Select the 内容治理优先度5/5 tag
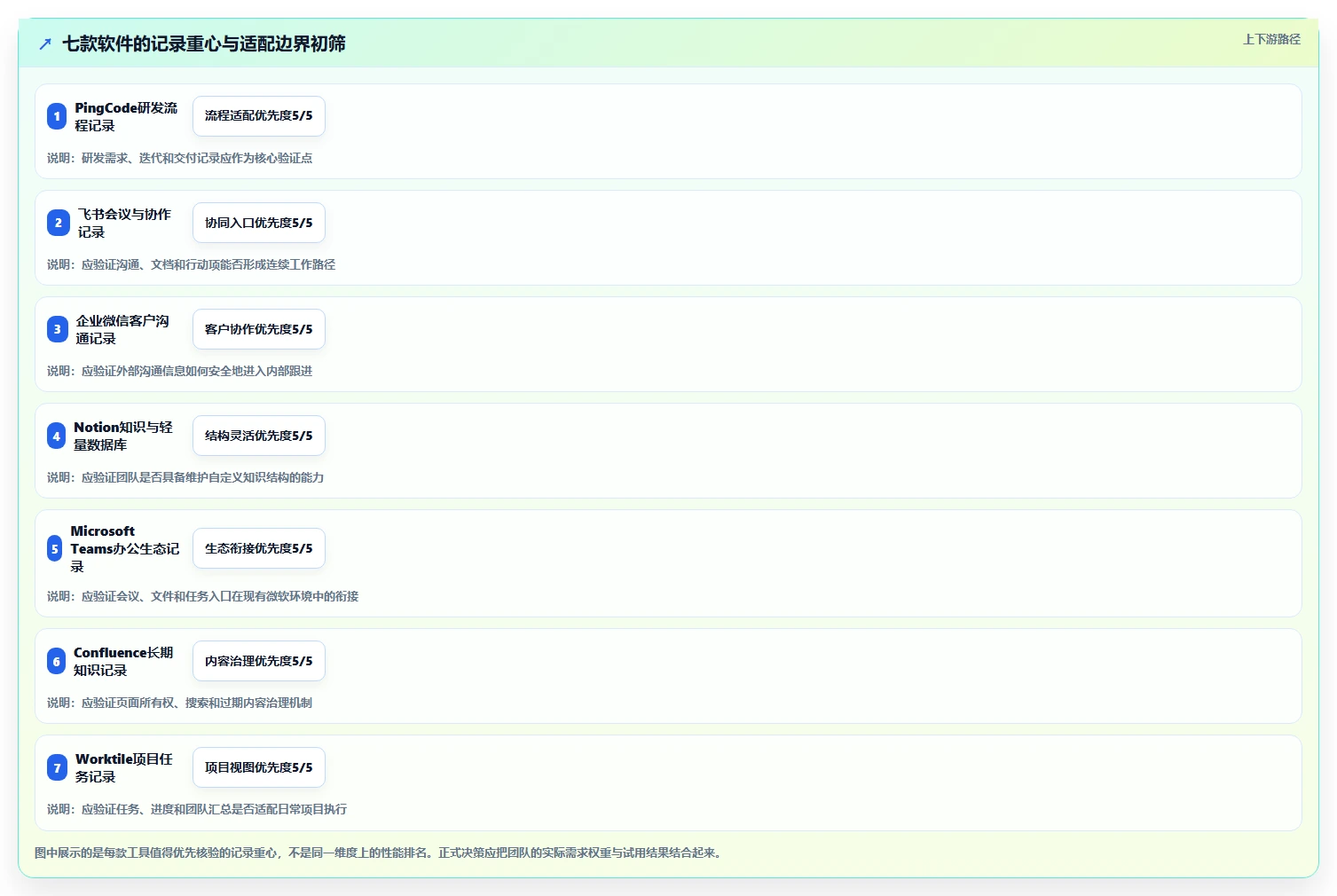 (x=259, y=661)
